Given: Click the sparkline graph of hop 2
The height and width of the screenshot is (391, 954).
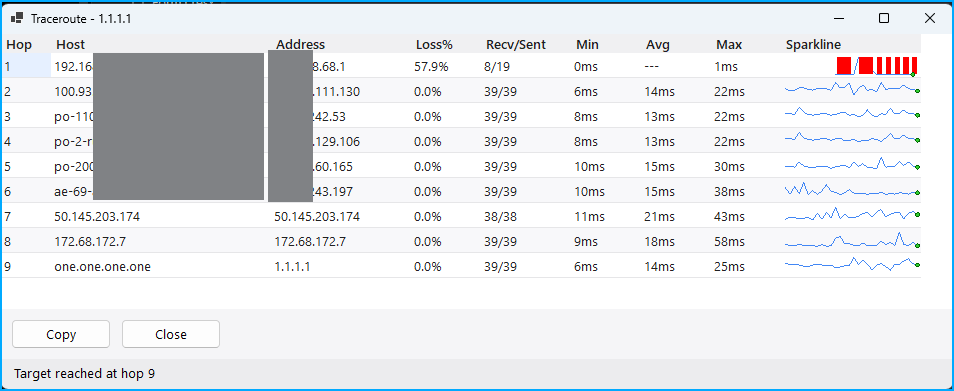Looking at the screenshot, I should tap(852, 89).
